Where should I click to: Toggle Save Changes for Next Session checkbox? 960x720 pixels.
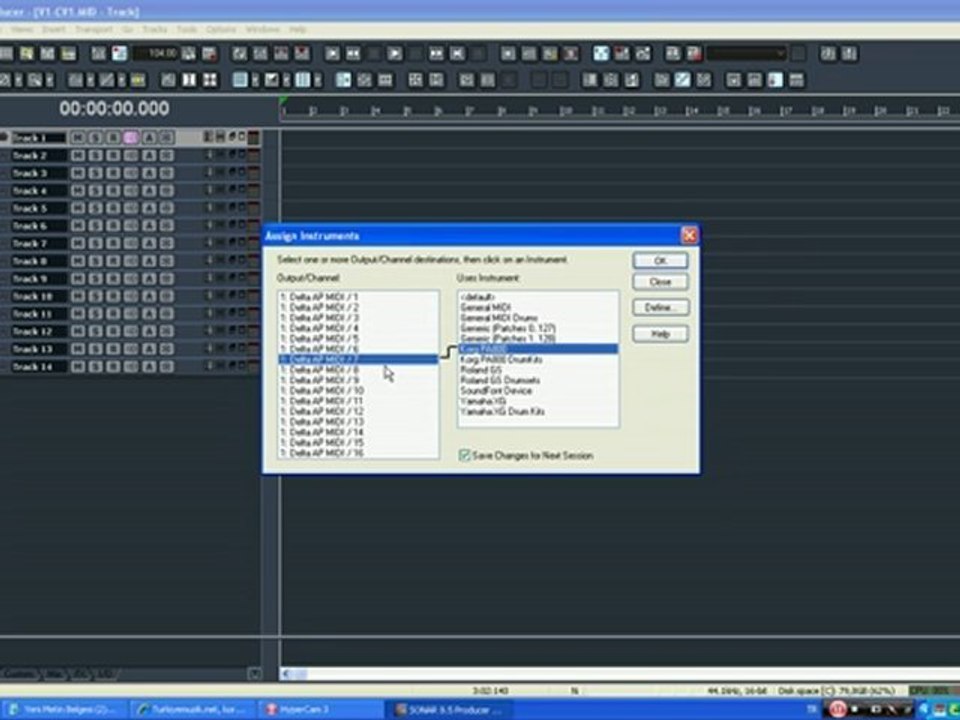(x=465, y=455)
